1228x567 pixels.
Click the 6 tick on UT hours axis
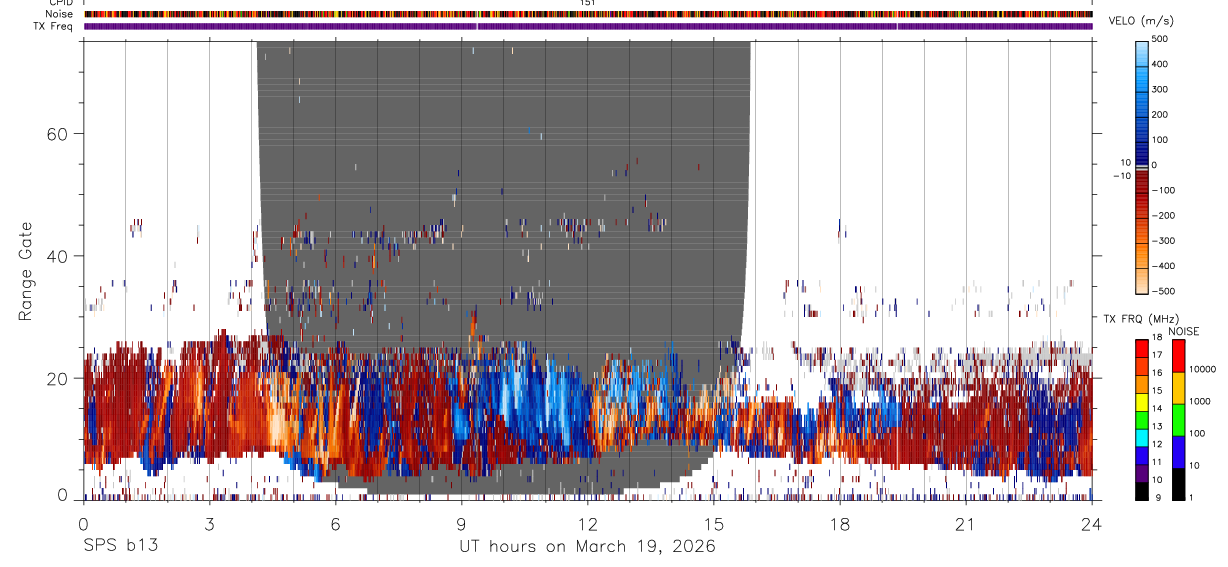(335, 523)
